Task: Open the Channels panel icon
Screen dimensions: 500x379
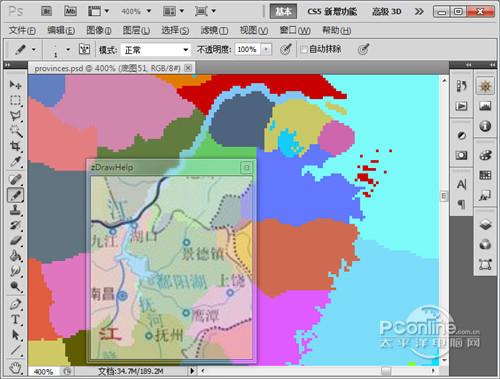Action: click(x=485, y=245)
